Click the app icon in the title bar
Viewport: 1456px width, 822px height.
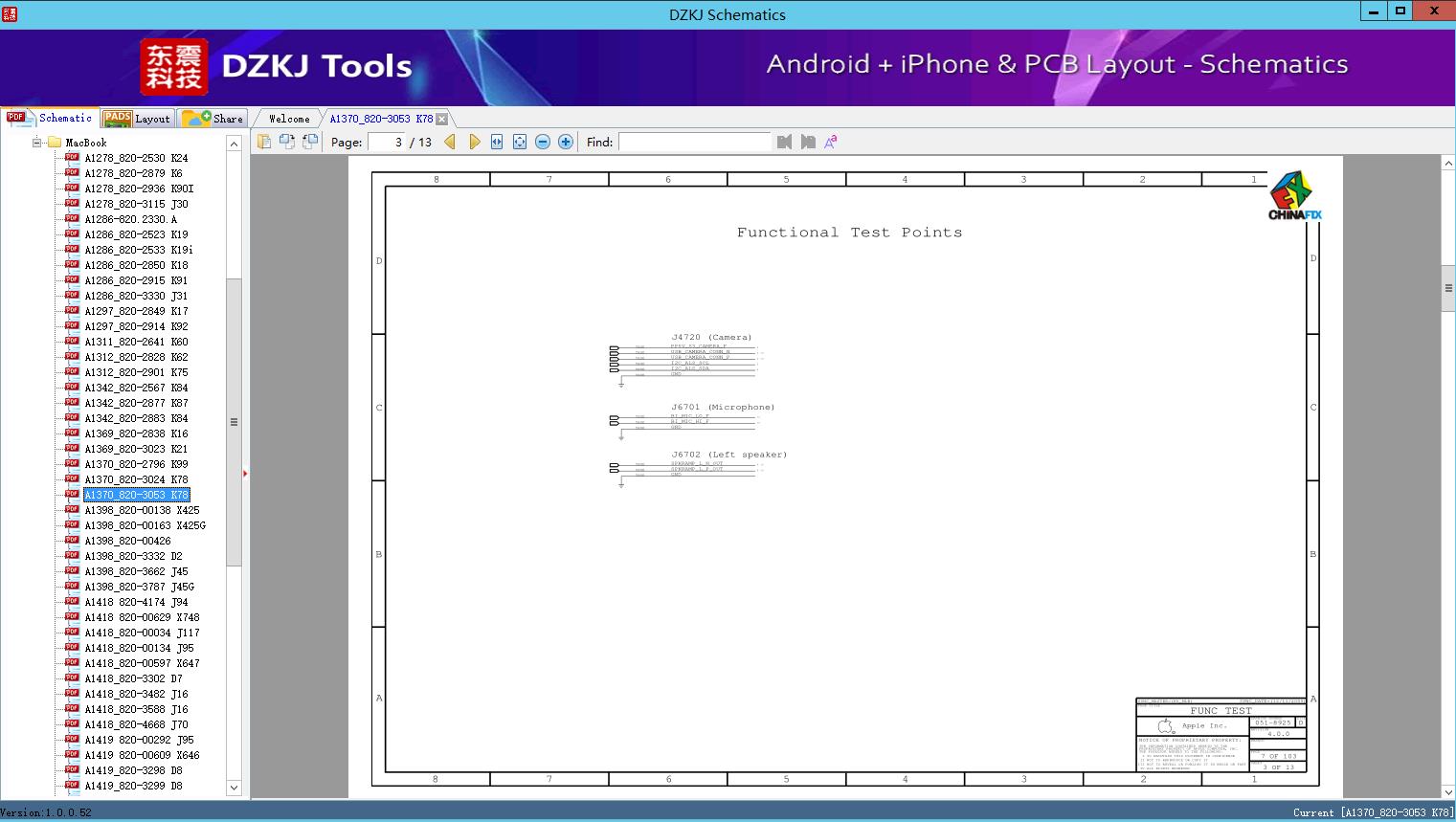click(x=10, y=13)
